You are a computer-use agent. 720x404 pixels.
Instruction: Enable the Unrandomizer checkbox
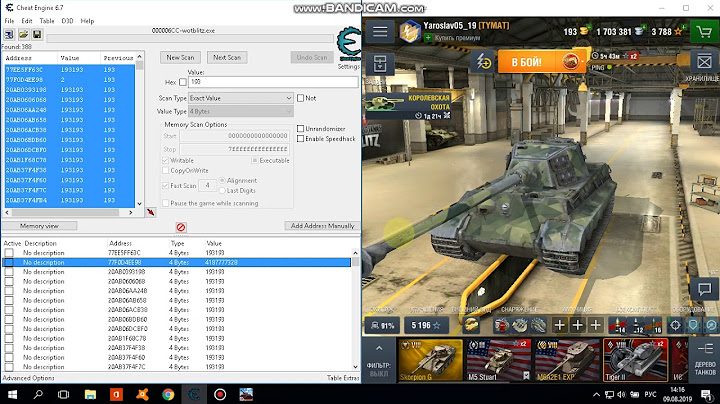300,129
